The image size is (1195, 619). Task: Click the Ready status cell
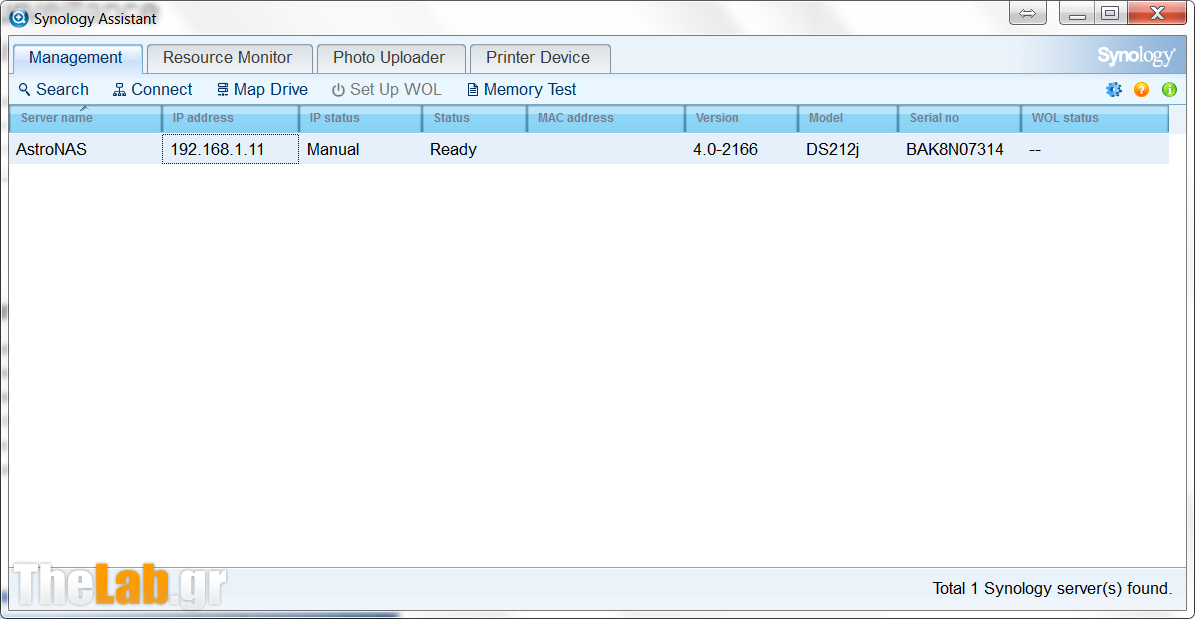click(x=474, y=149)
